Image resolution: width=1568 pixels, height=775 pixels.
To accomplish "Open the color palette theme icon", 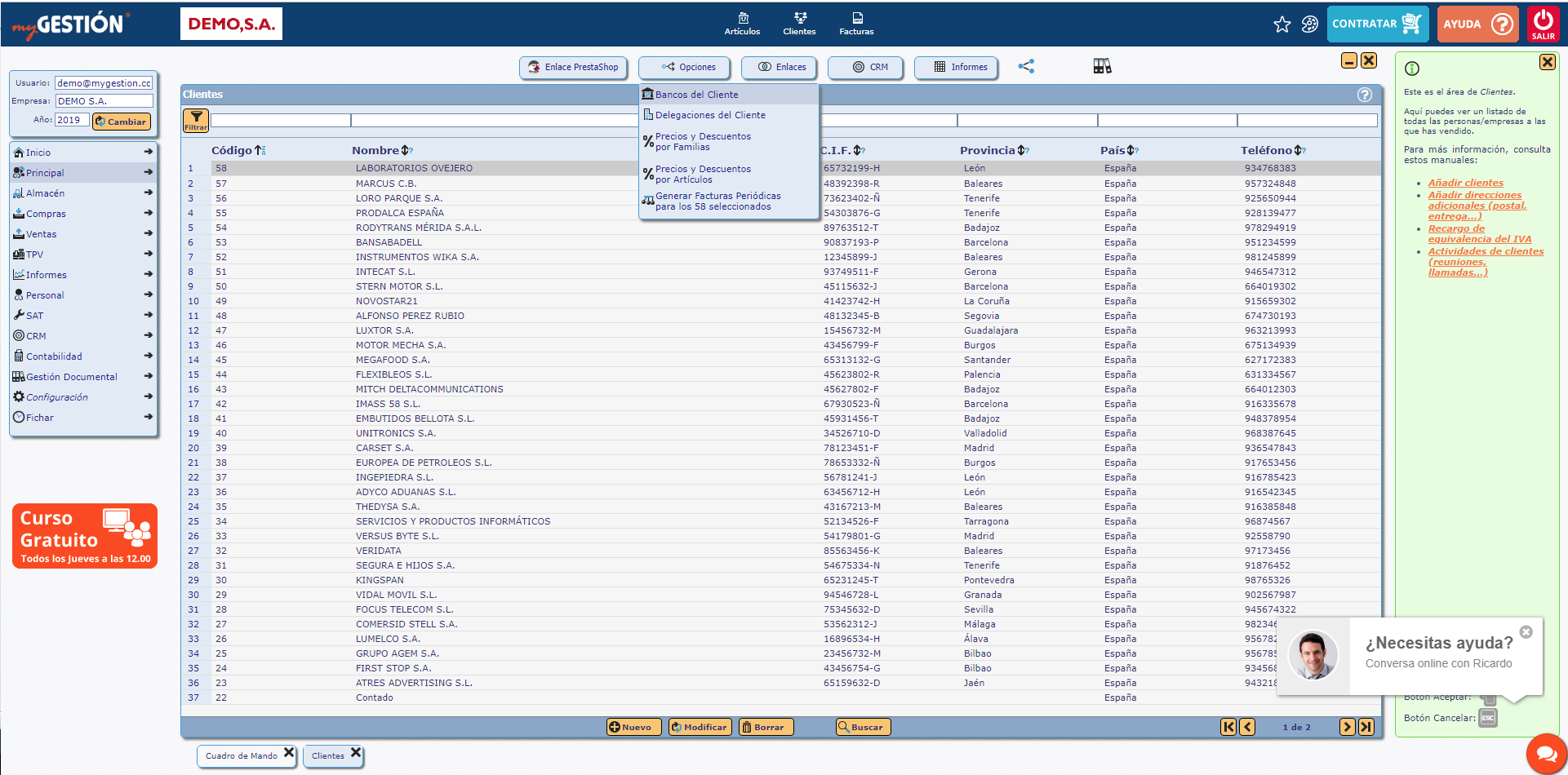I will [x=1310, y=24].
